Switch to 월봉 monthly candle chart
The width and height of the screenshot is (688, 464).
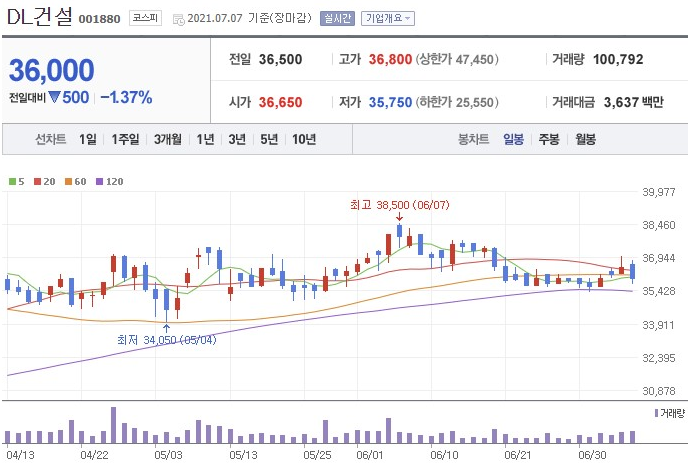(x=585, y=139)
